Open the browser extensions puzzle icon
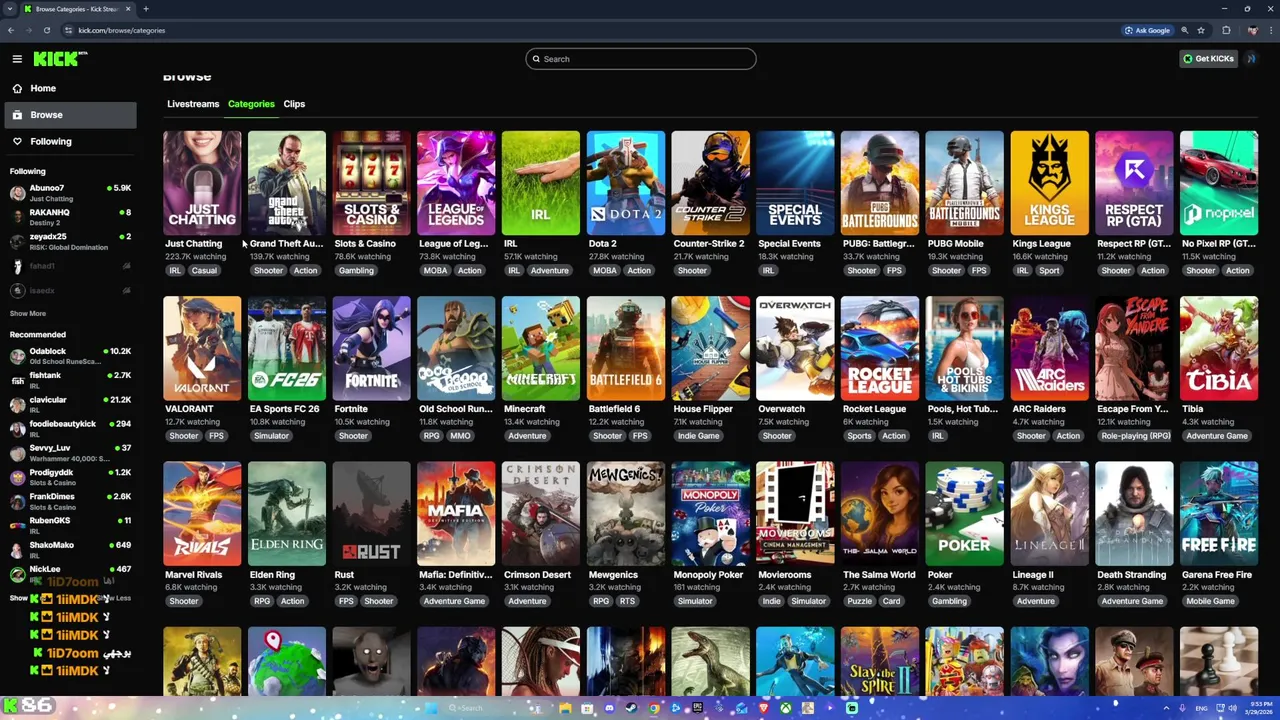The width and height of the screenshot is (1280, 720). [x=1226, y=30]
